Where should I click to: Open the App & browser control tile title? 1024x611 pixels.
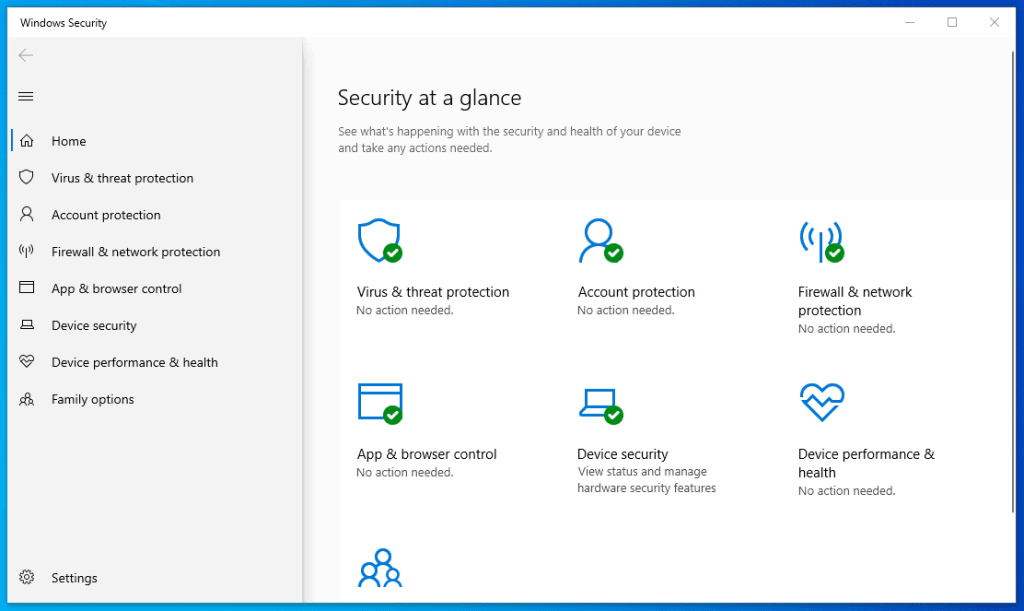(x=426, y=454)
